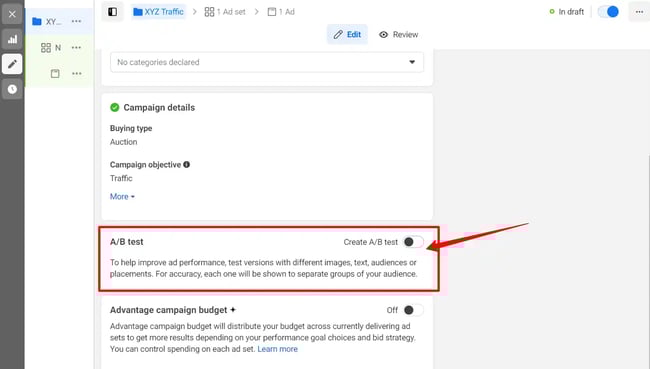Open the ad row three-dot menu
This screenshot has width=650, height=369.
click(x=77, y=74)
